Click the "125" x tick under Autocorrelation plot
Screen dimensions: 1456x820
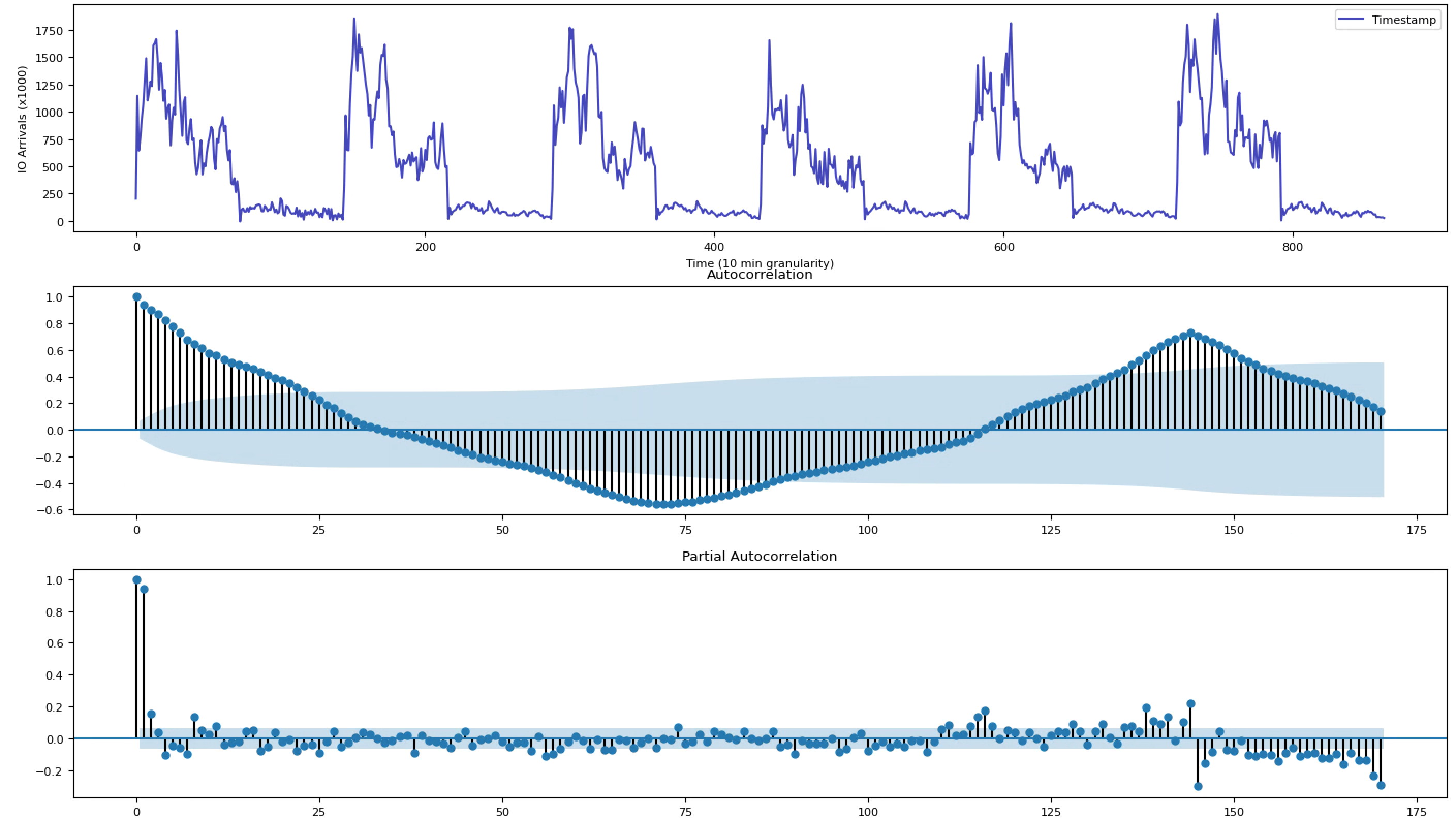click(1051, 530)
